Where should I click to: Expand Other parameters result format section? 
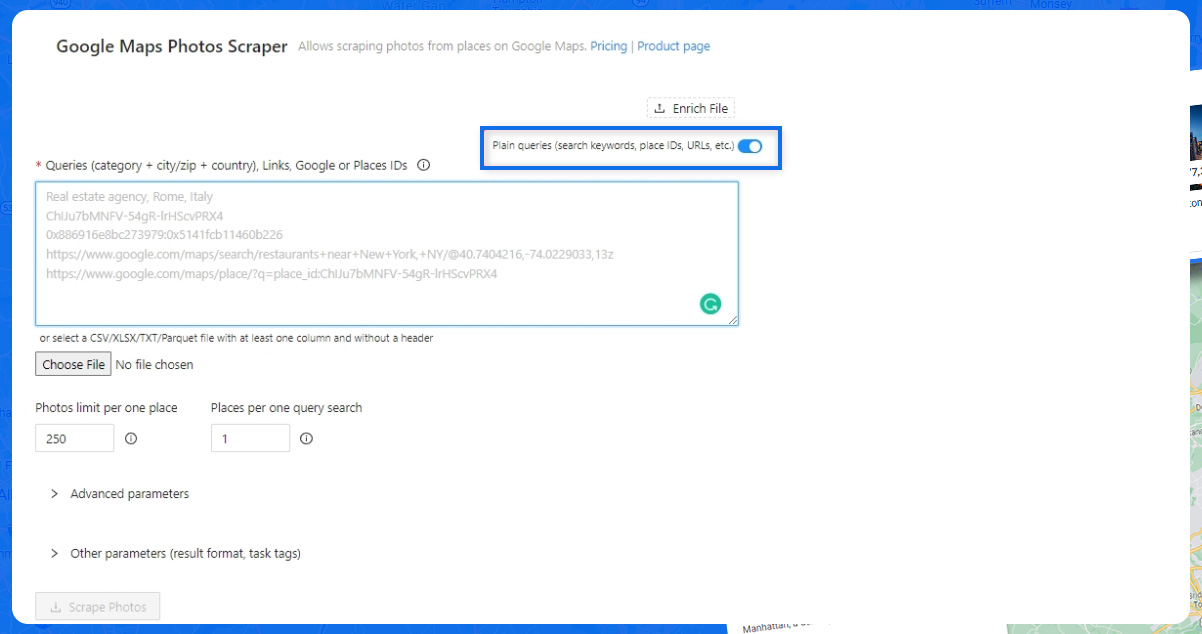pyautogui.click(x=186, y=553)
